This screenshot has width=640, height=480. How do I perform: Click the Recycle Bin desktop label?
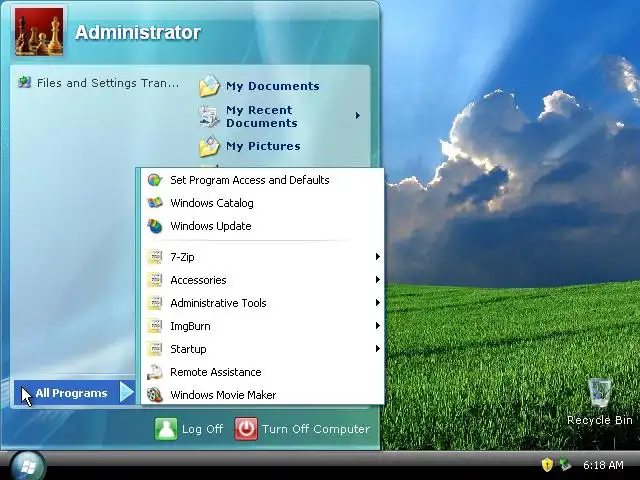(600, 420)
